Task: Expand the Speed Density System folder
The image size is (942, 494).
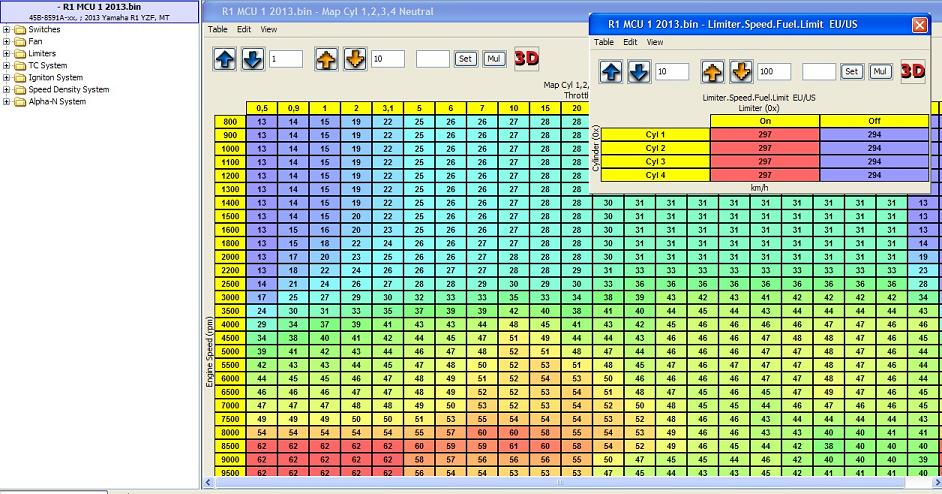Action: click(x=7, y=90)
